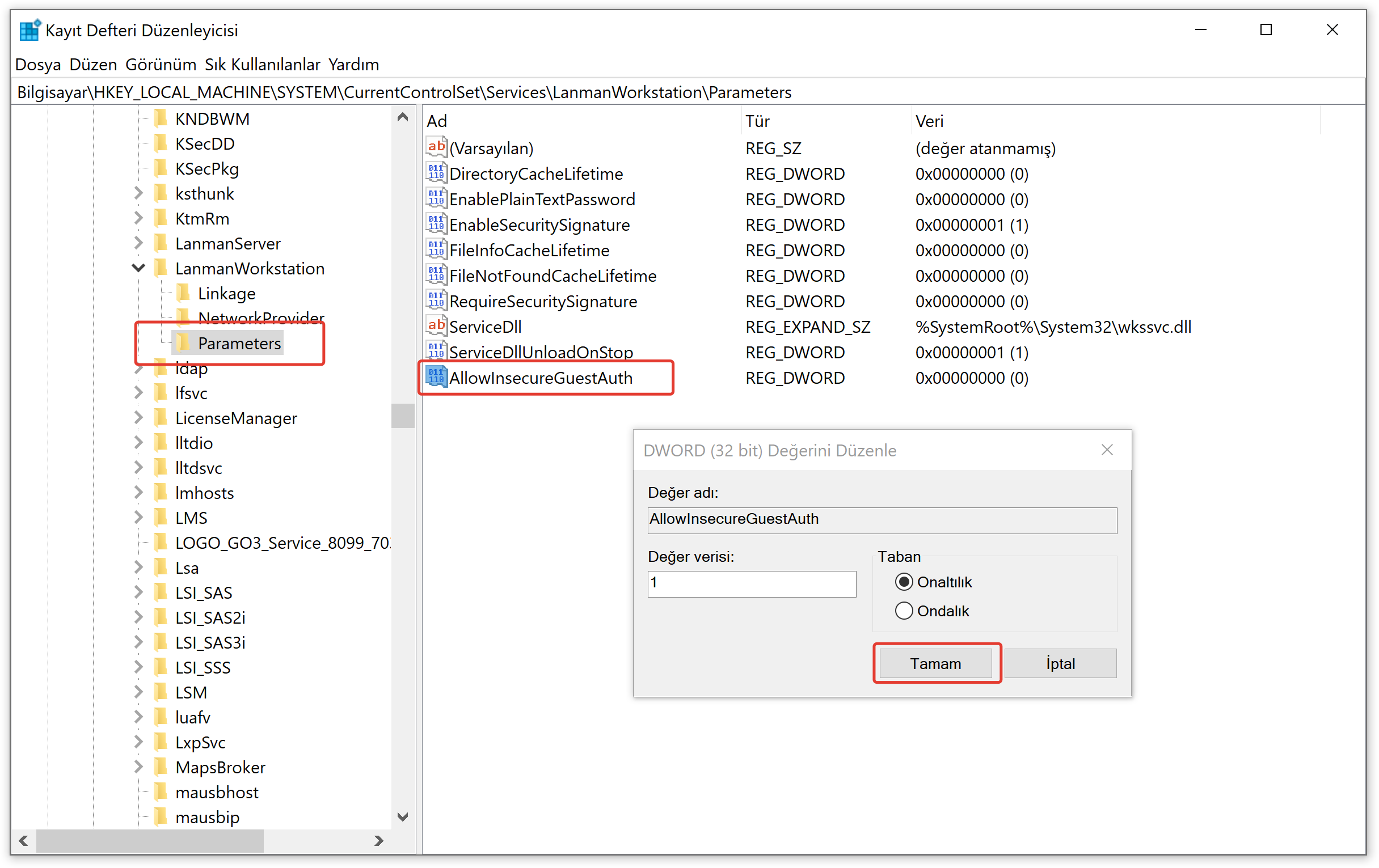The width and height of the screenshot is (1379, 868).
Task: Click the İptal button
Action: tap(1060, 664)
